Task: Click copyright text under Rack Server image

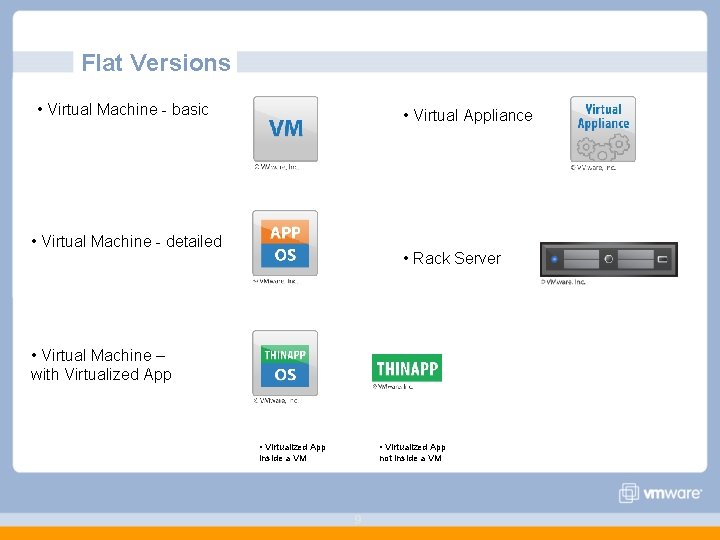Action: coord(563,281)
